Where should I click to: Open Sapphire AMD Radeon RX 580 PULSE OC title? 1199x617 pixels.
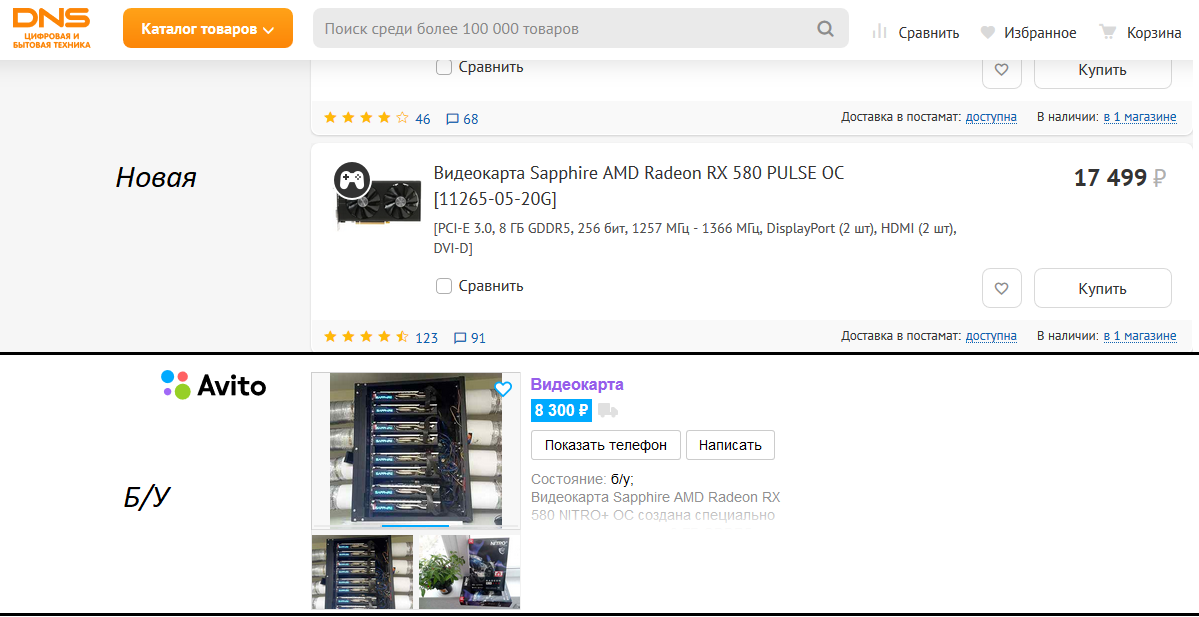click(x=638, y=186)
